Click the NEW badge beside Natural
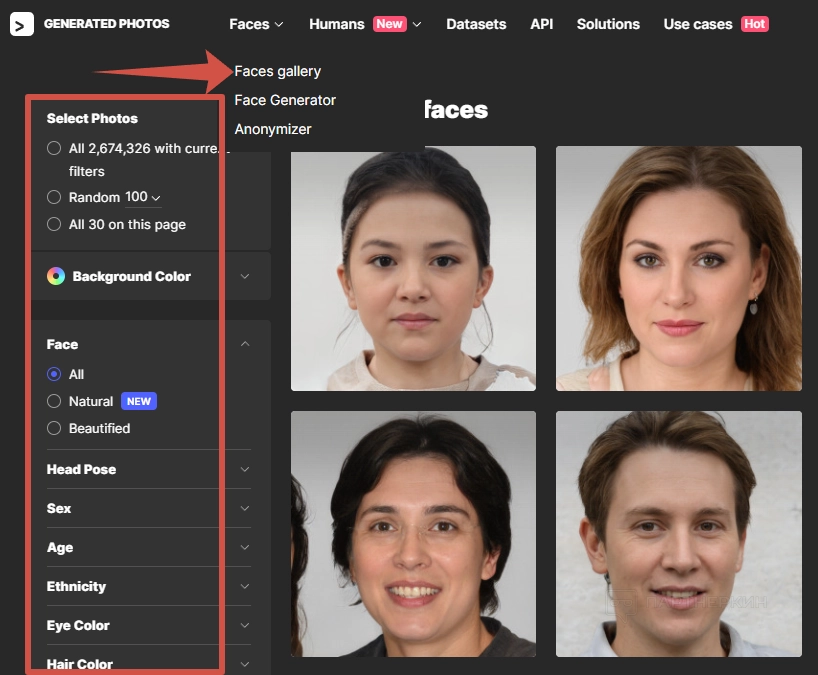Screen dimensions: 818x675 tap(139, 401)
